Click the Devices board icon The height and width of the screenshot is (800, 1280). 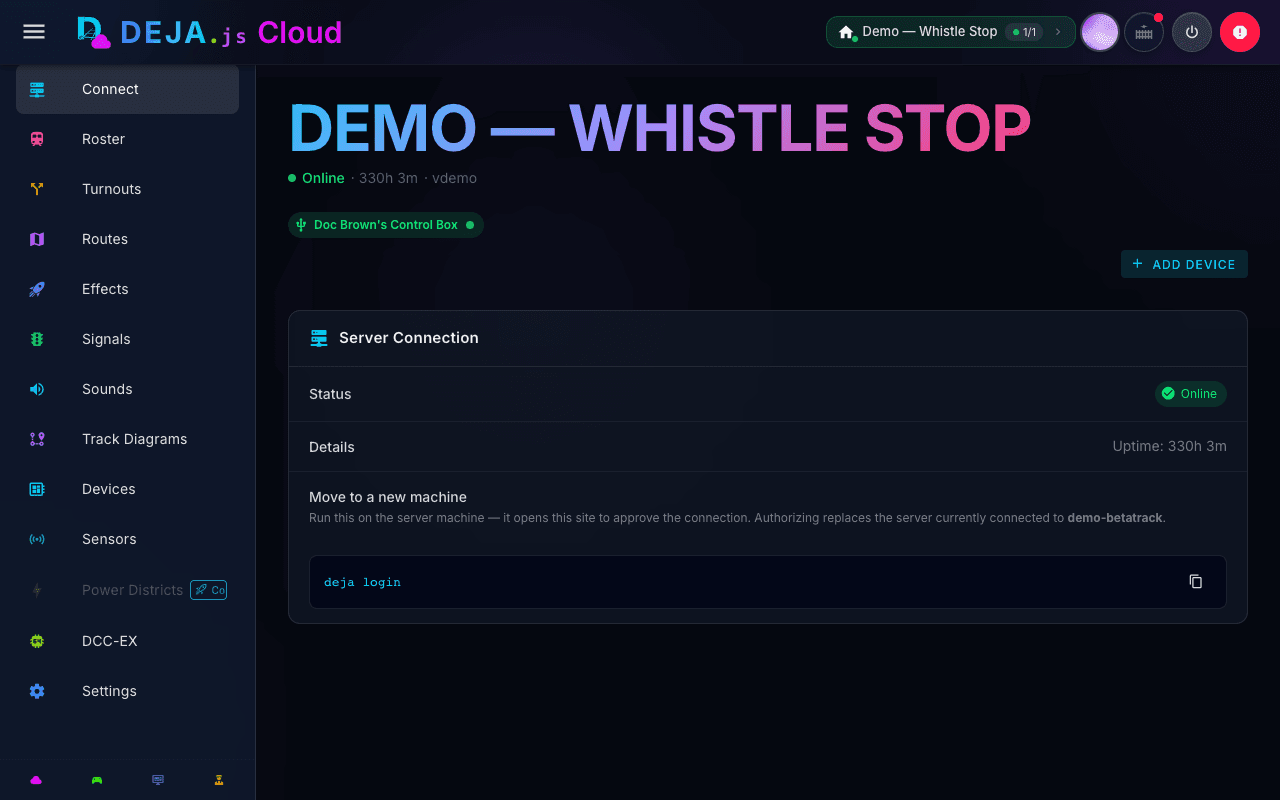pos(37,489)
